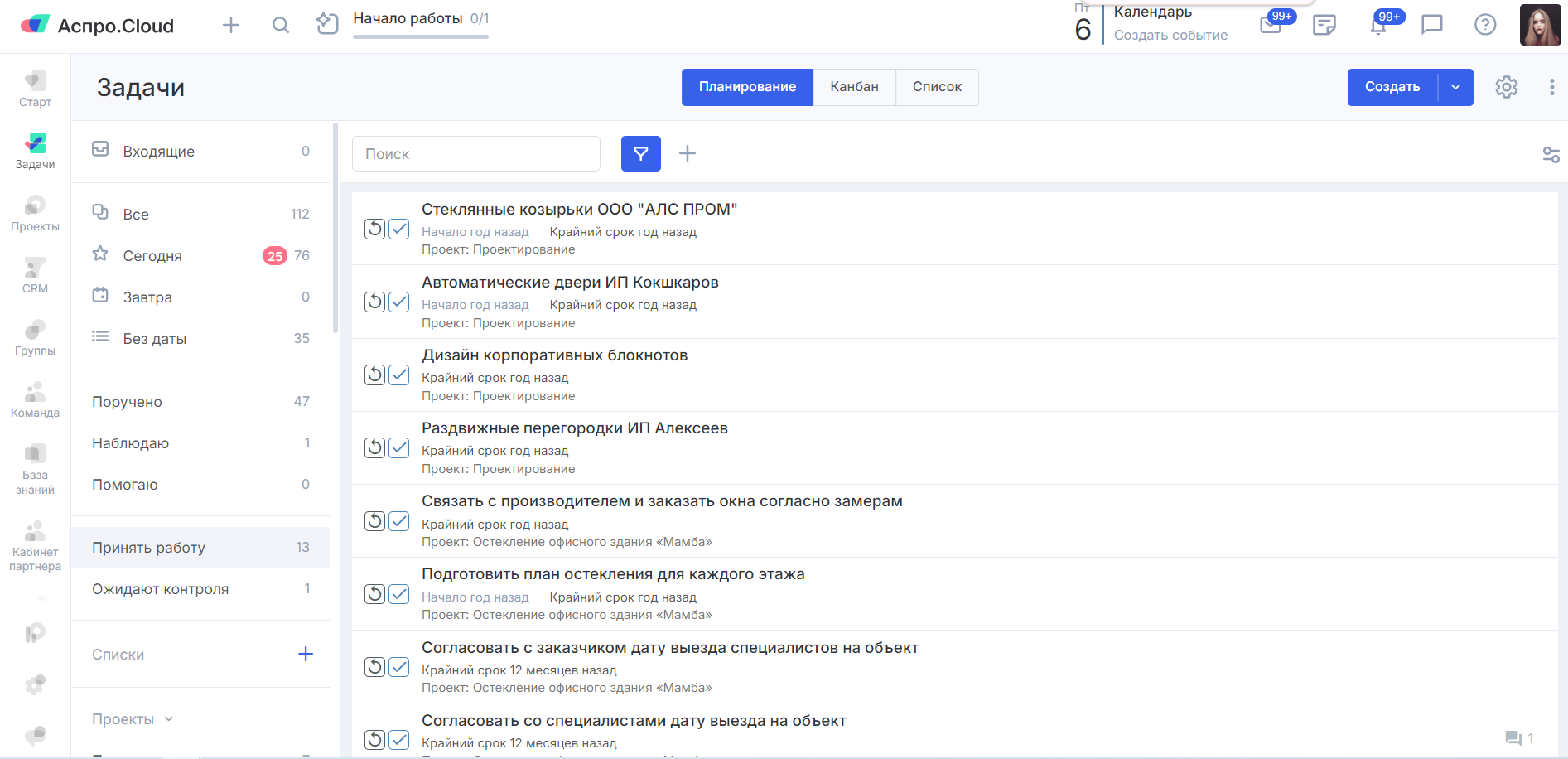Screen dimensions: 1568x759
Task: Click the Создать событие link
Action: click(1170, 35)
